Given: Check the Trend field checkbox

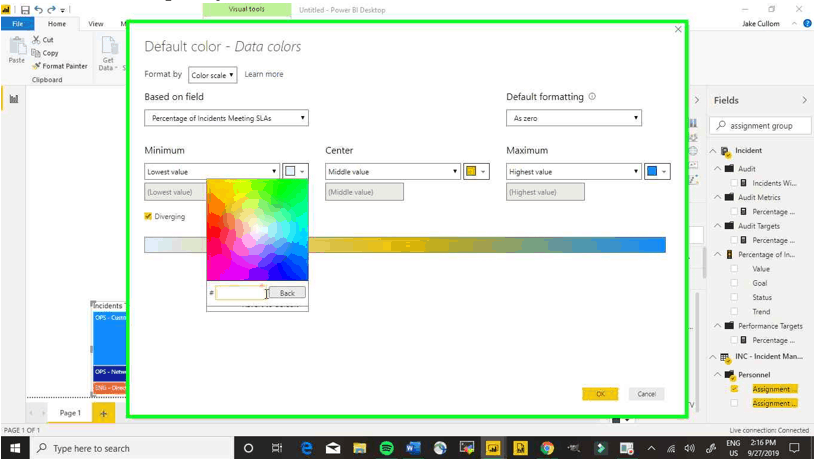Looking at the screenshot, I should tap(734, 311).
